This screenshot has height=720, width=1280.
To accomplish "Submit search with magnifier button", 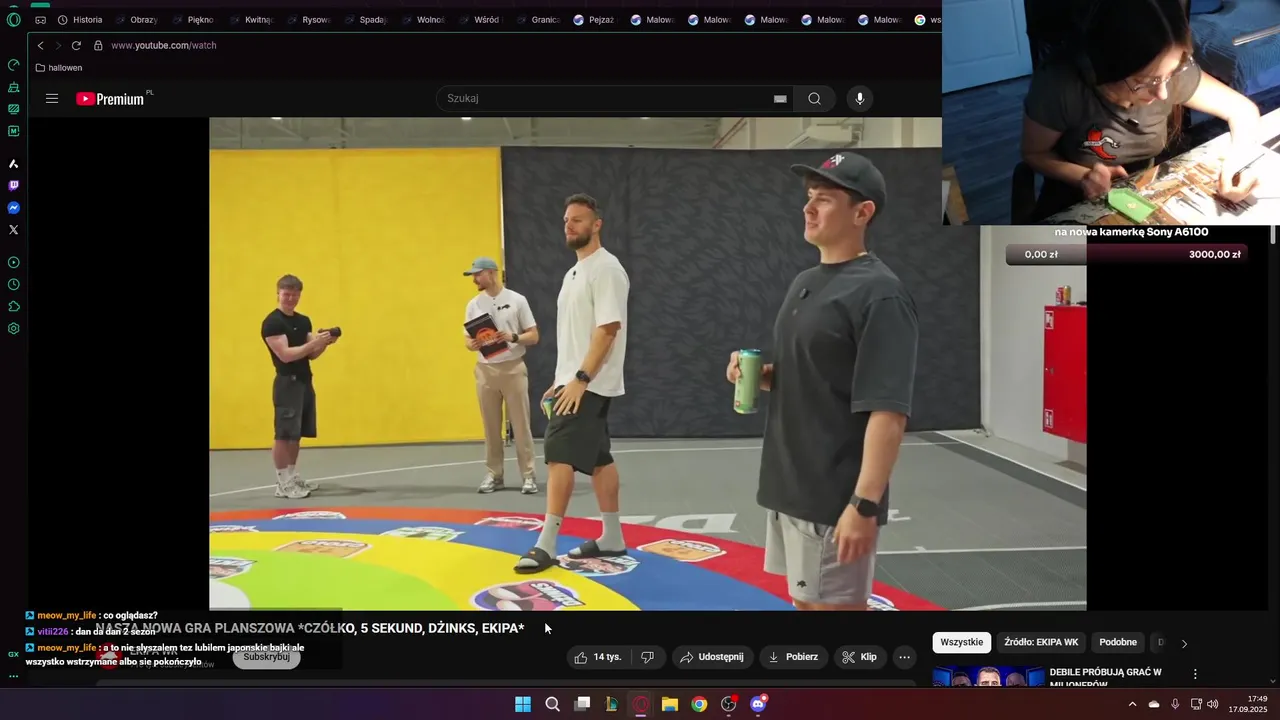I will point(815,99).
